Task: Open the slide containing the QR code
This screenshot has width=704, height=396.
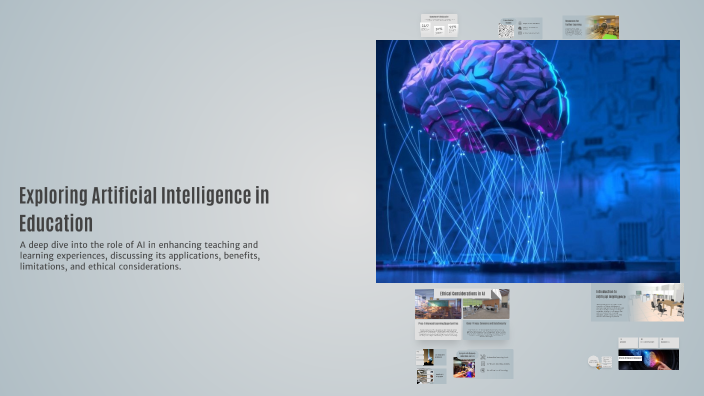Action: [520, 28]
